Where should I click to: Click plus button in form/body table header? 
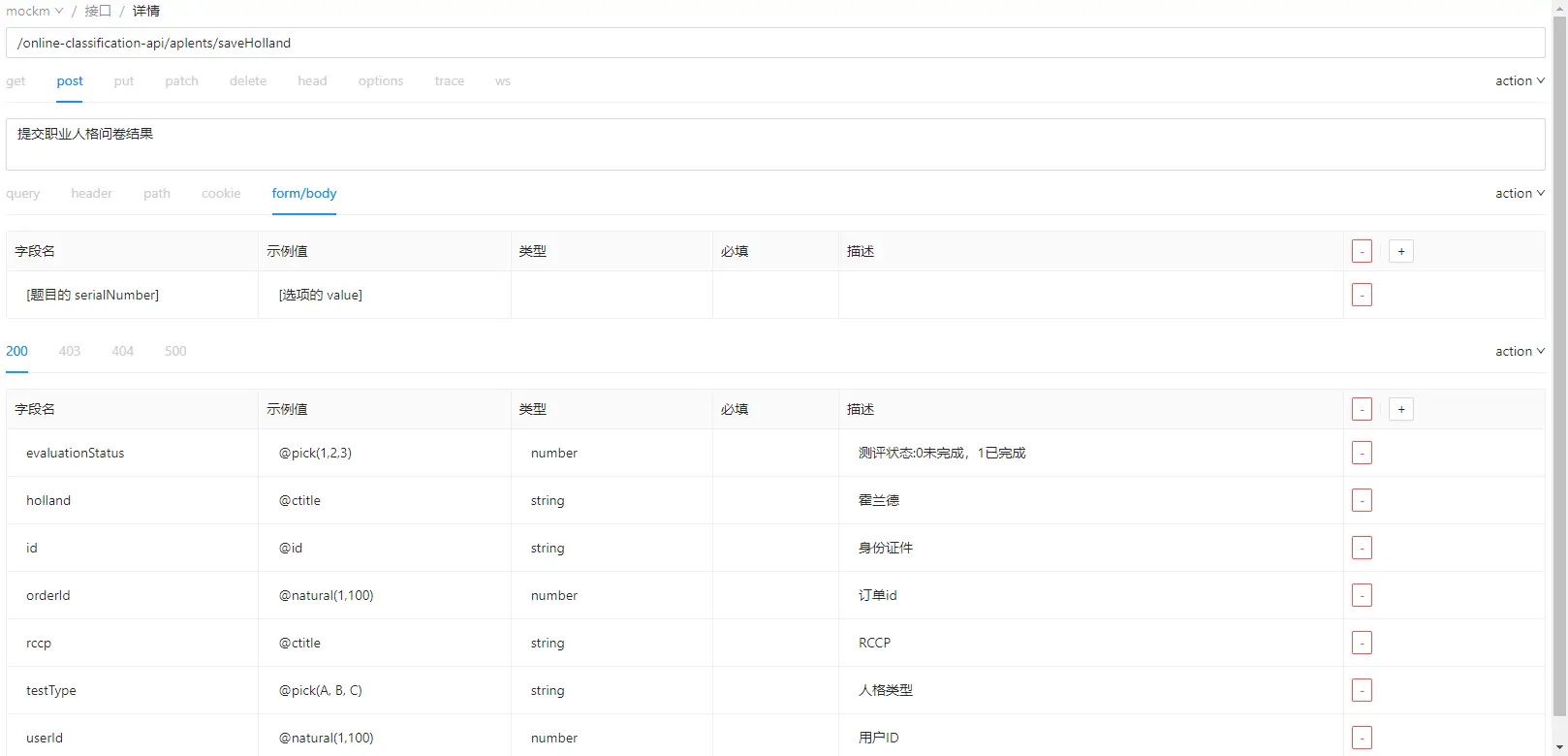coord(1400,251)
